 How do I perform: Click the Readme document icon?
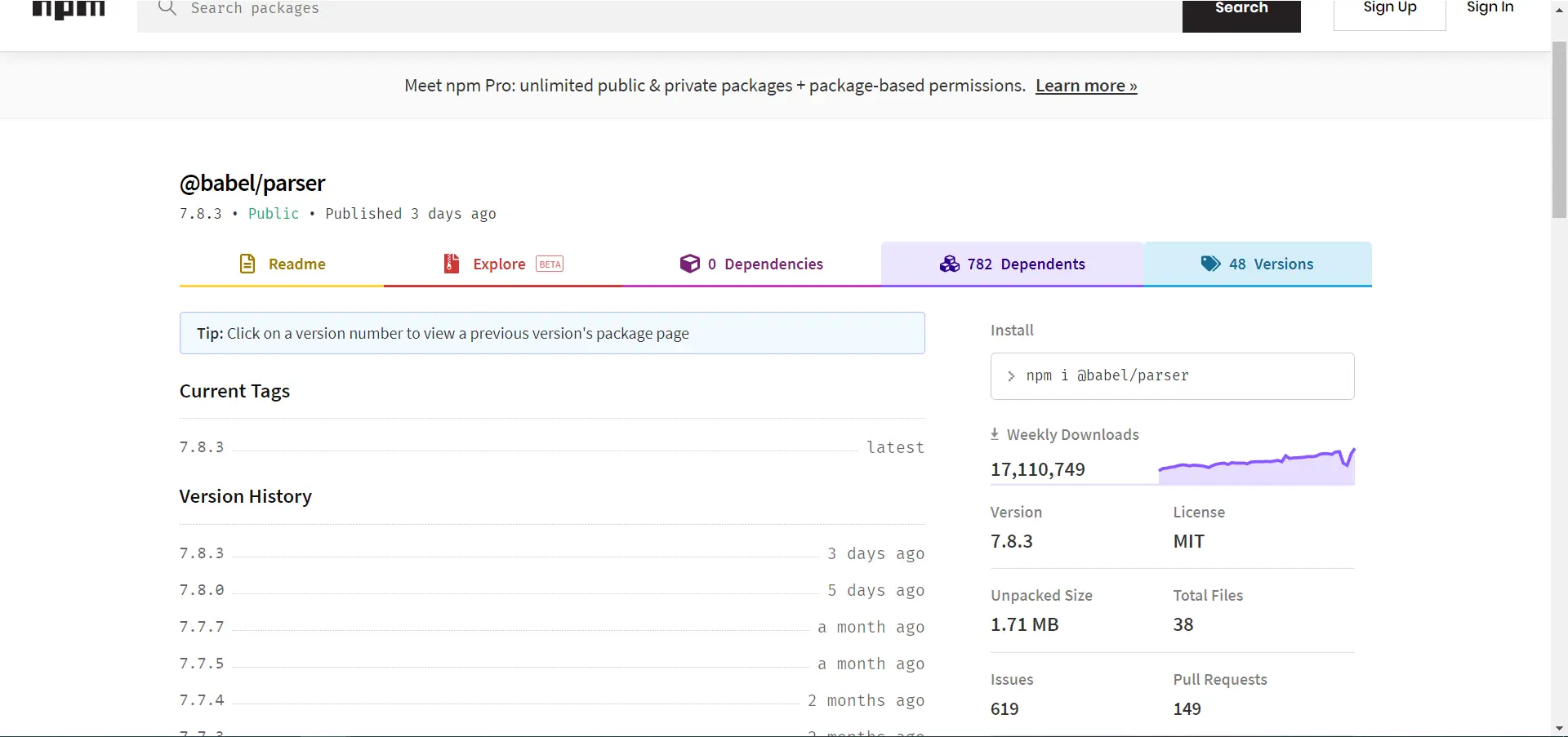pyautogui.click(x=247, y=264)
